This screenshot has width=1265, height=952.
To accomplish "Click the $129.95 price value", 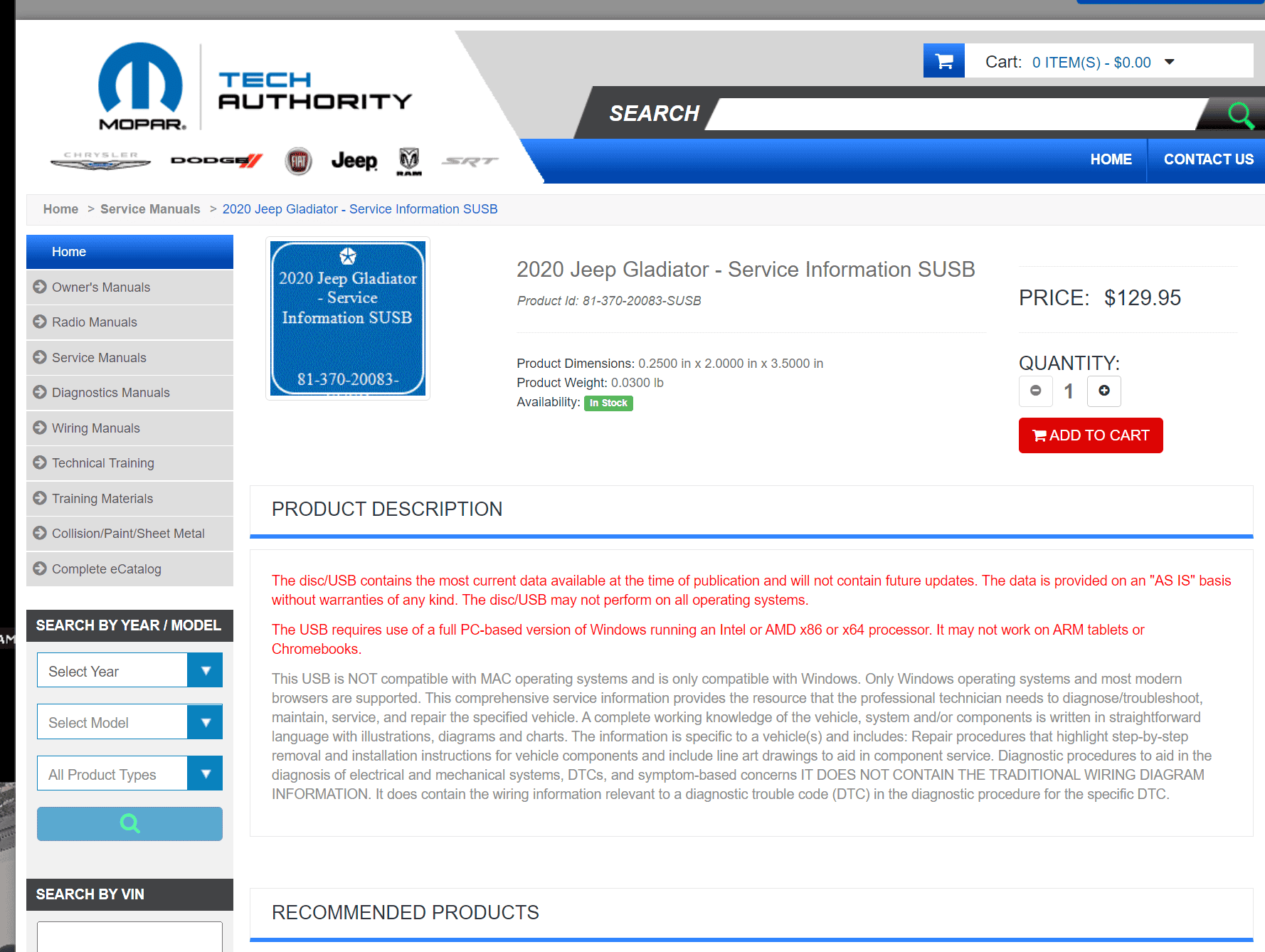I will coord(1143,298).
